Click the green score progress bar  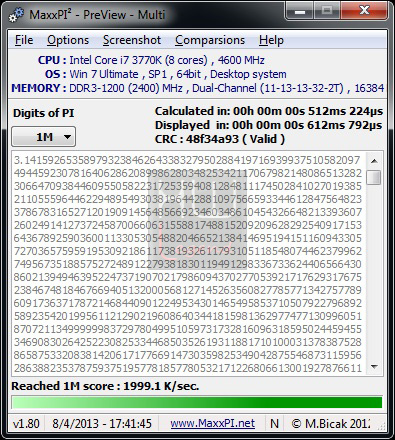pyautogui.click(x=197, y=402)
